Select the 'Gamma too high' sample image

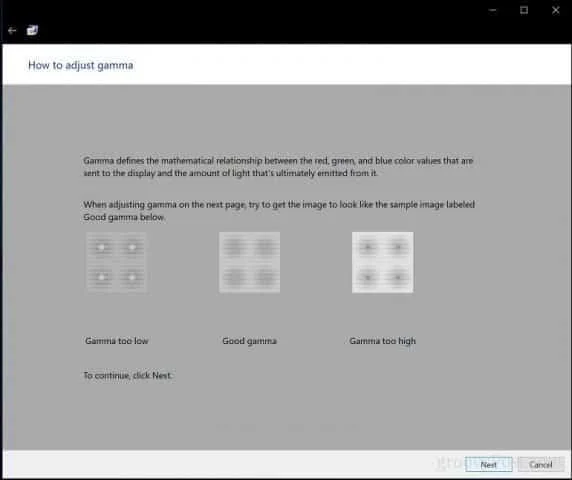tap(383, 262)
